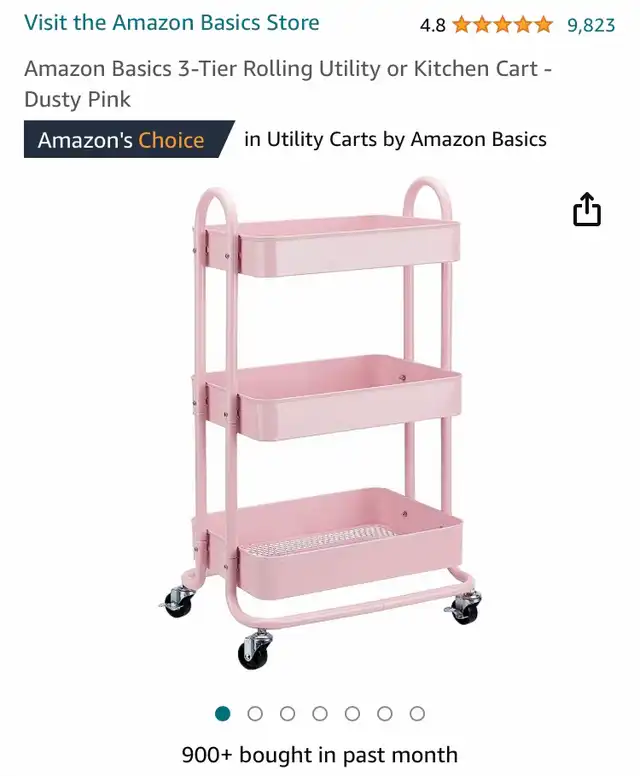This screenshot has width=640, height=776.
Task: Select the sixth image carousel dot
Action: point(385,714)
